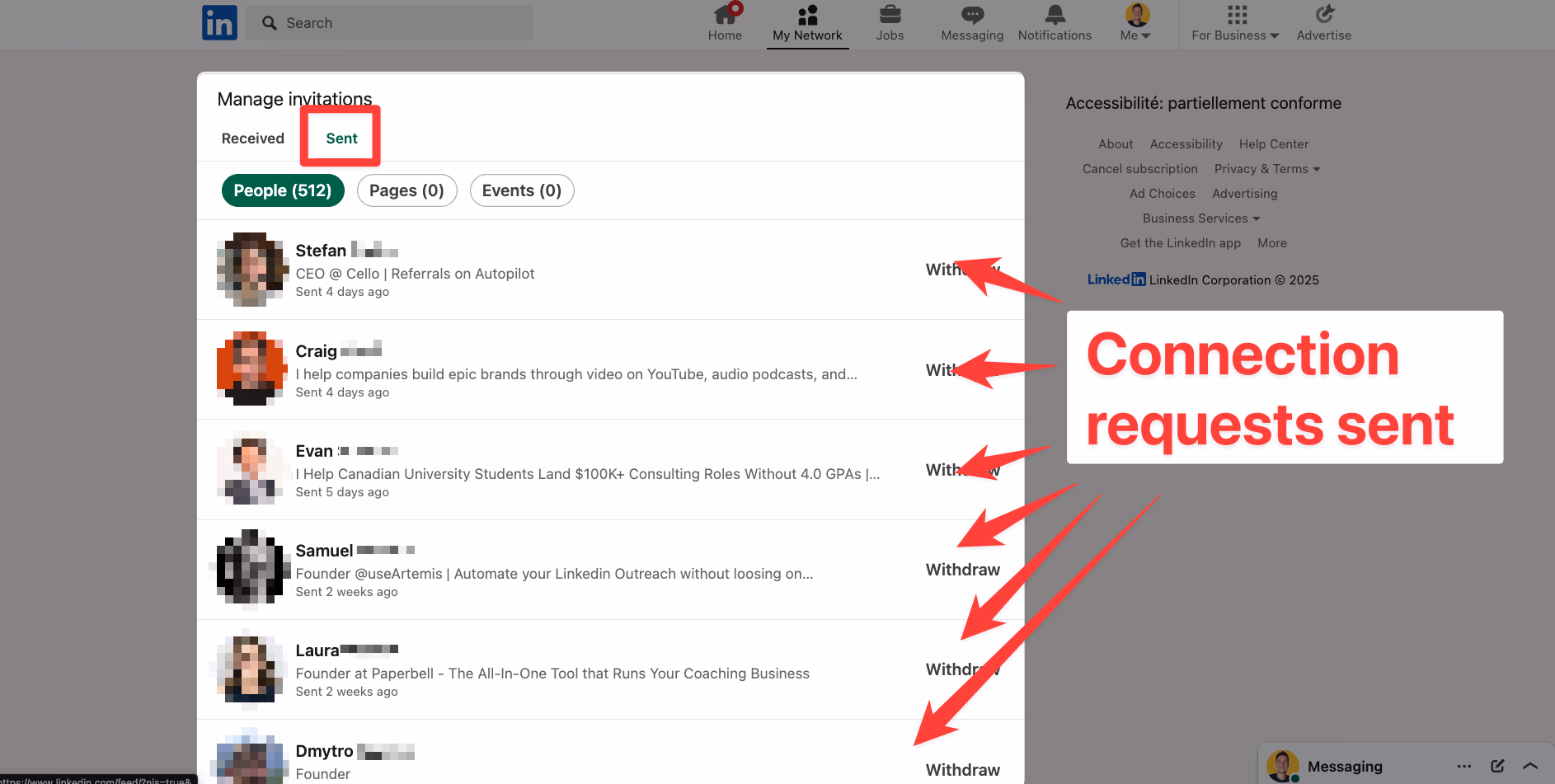Switch to the Received tab
This screenshot has height=784, width=1555.
point(253,138)
